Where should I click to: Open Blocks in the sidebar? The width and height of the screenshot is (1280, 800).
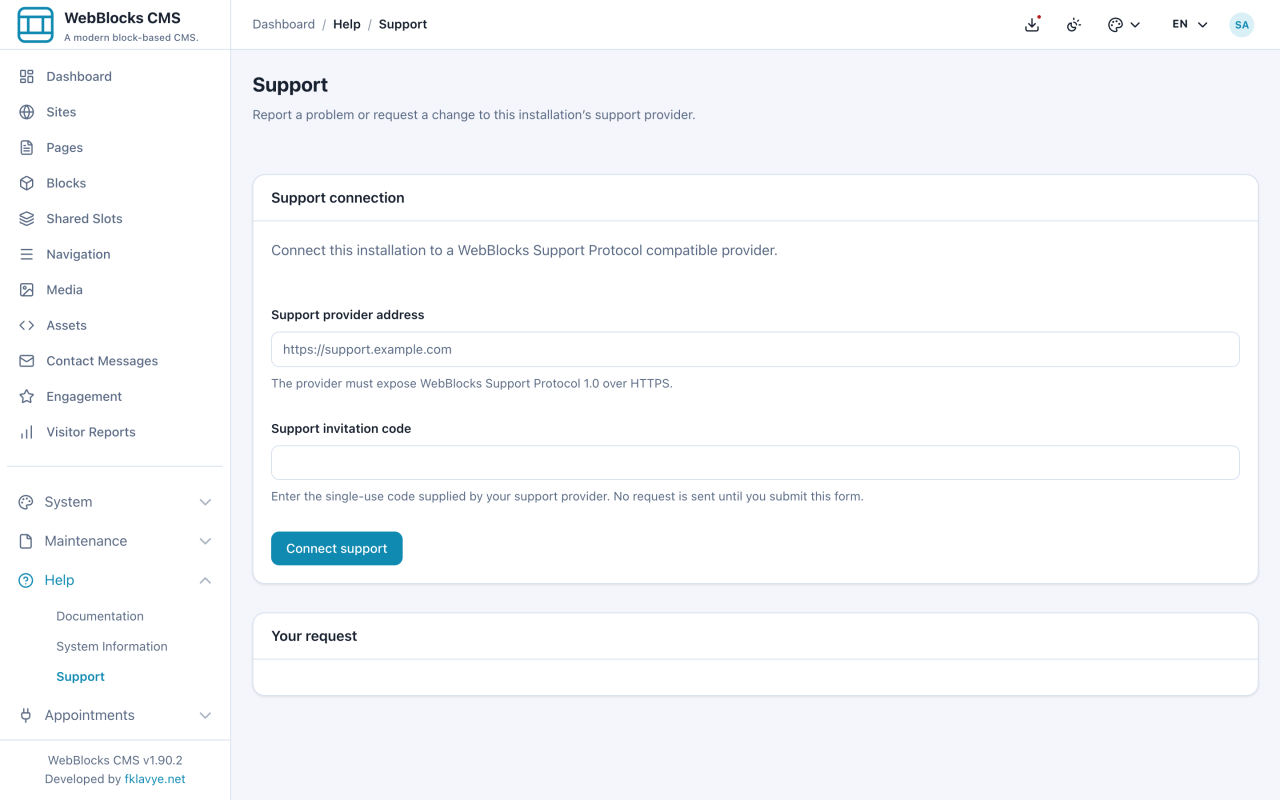(115, 183)
